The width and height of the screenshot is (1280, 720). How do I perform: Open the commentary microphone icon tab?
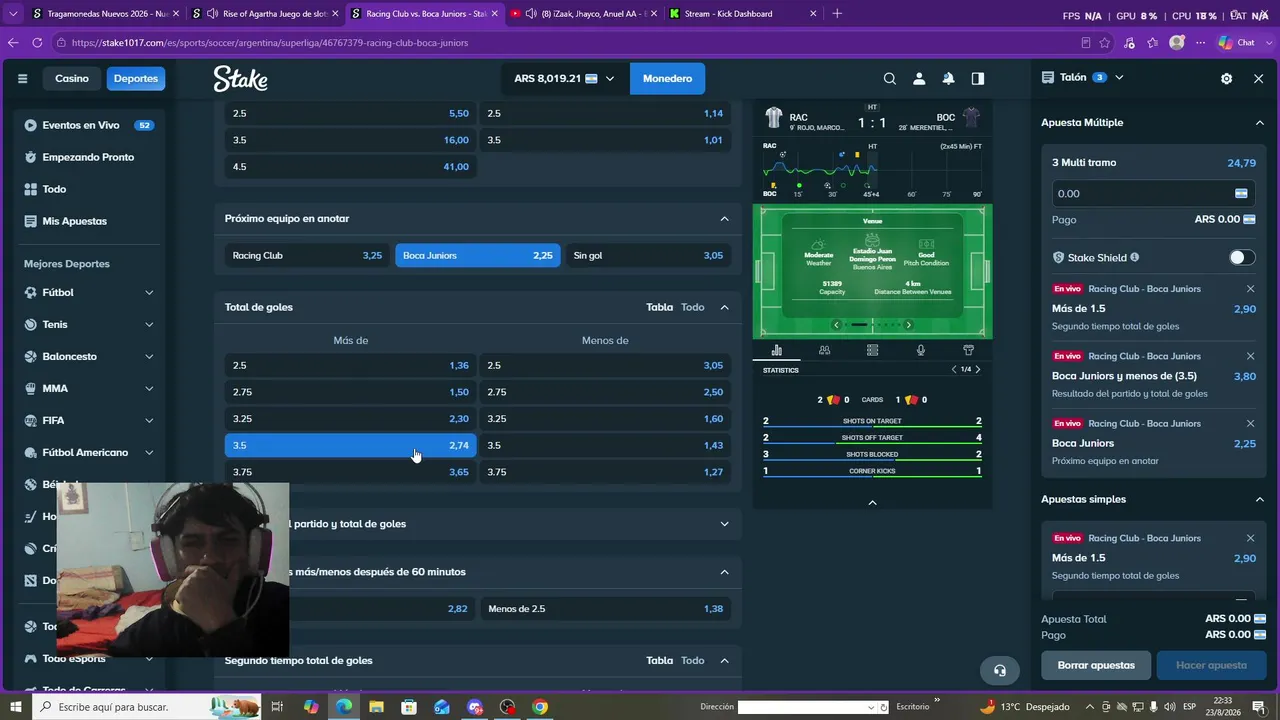(920, 350)
